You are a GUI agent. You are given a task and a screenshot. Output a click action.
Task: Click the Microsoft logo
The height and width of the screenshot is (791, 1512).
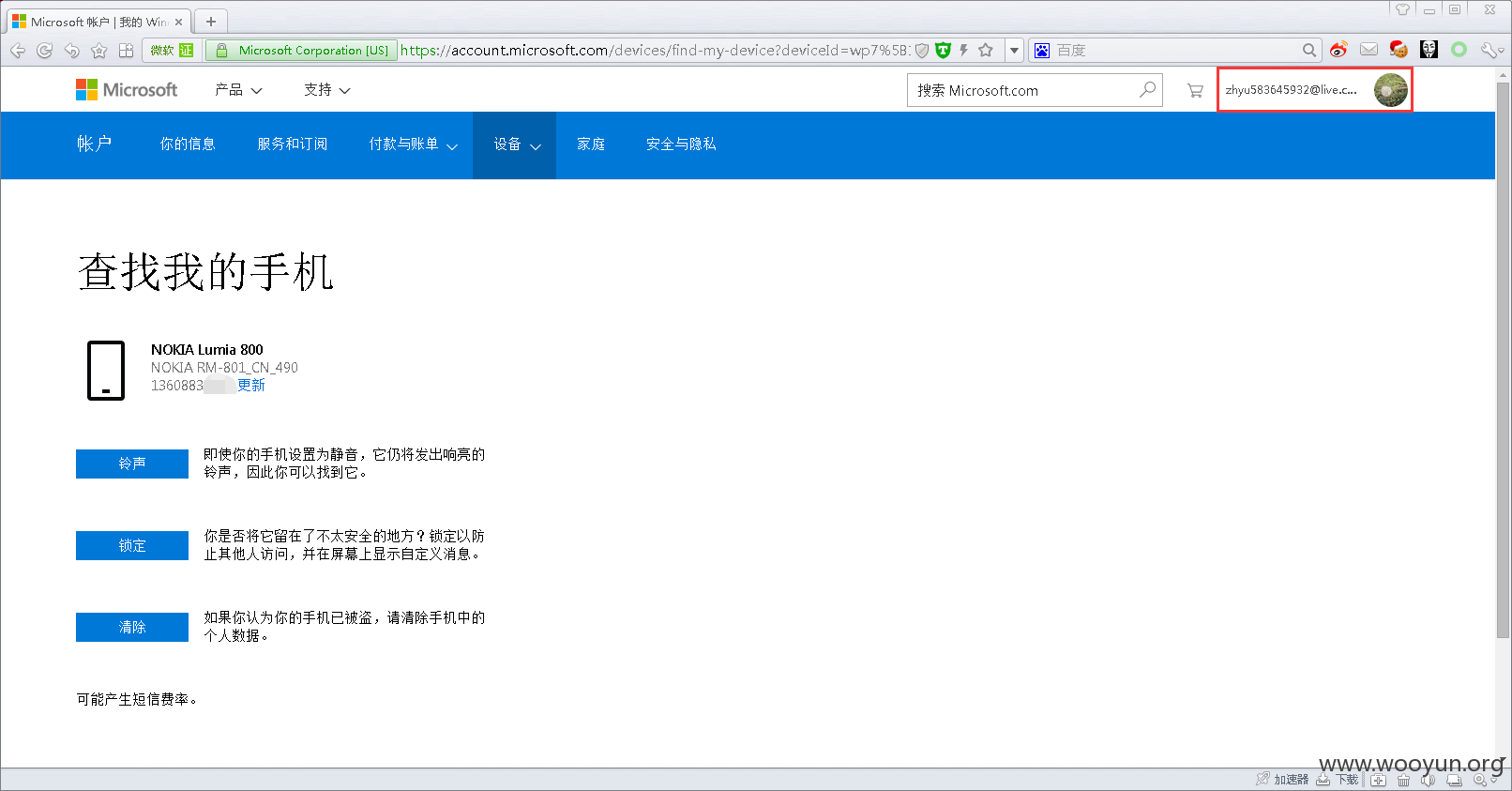click(127, 90)
